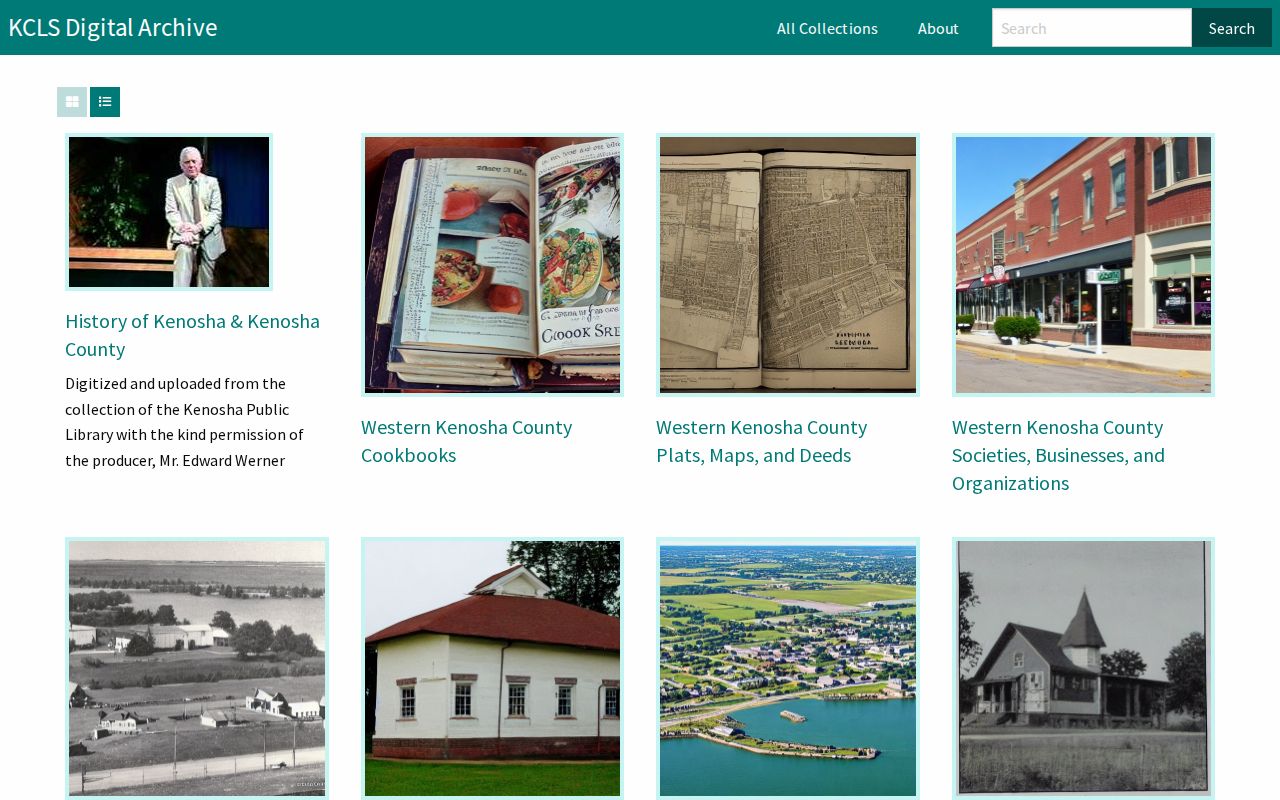
Task: Click the Search button
Action: click(1232, 28)
